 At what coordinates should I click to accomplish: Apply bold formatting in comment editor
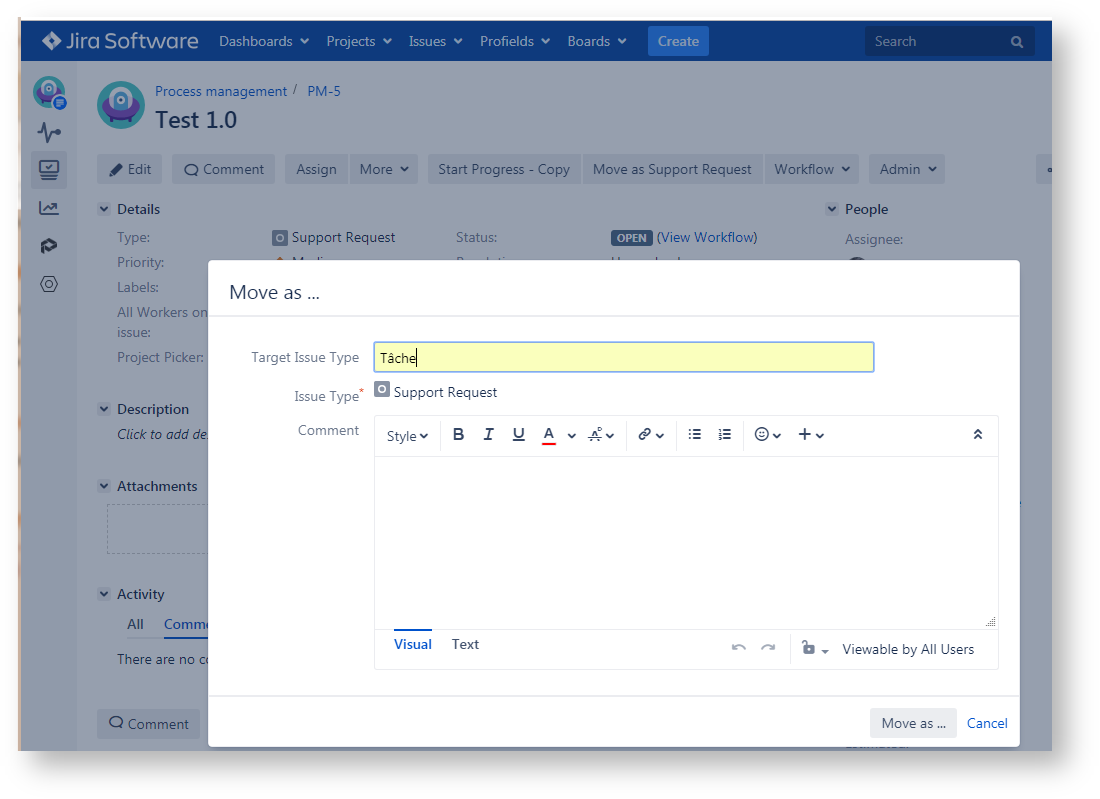point(458,435)
